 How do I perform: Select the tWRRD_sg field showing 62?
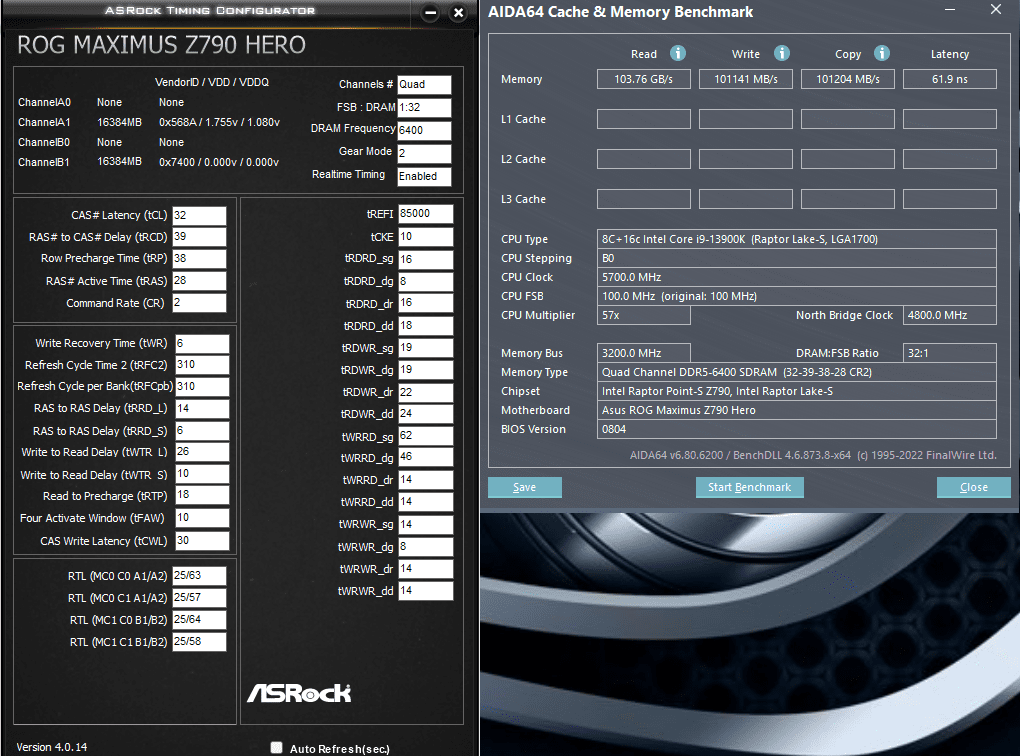(x=425, y=436)
